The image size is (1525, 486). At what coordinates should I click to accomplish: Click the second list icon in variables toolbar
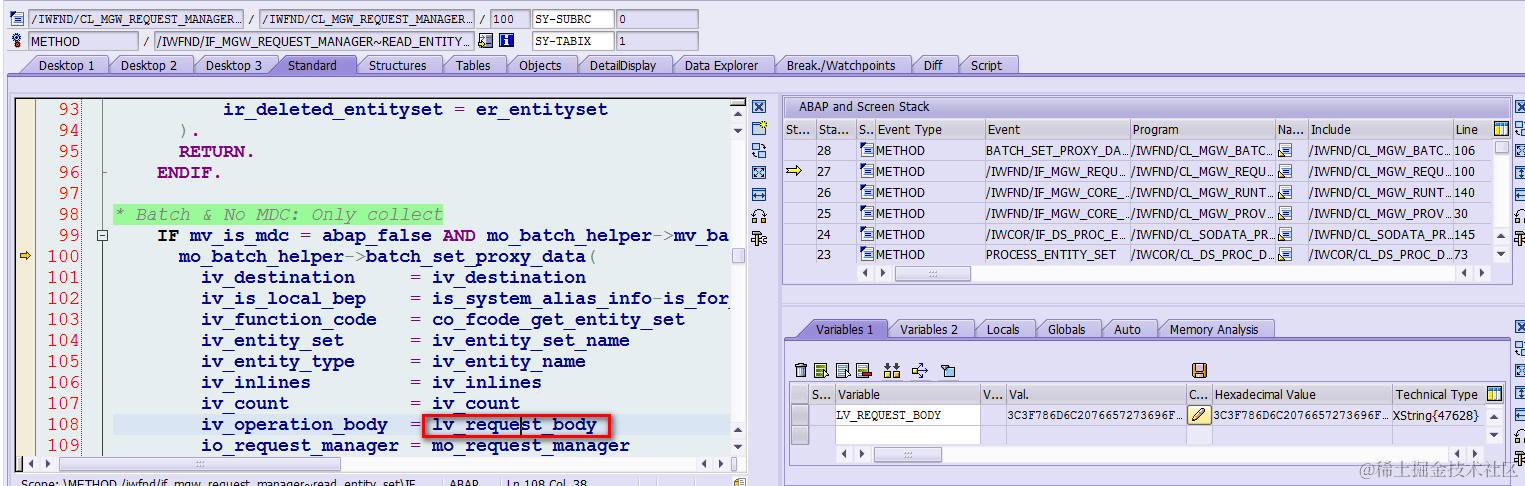pyautogui.click(x=841, y=371)
